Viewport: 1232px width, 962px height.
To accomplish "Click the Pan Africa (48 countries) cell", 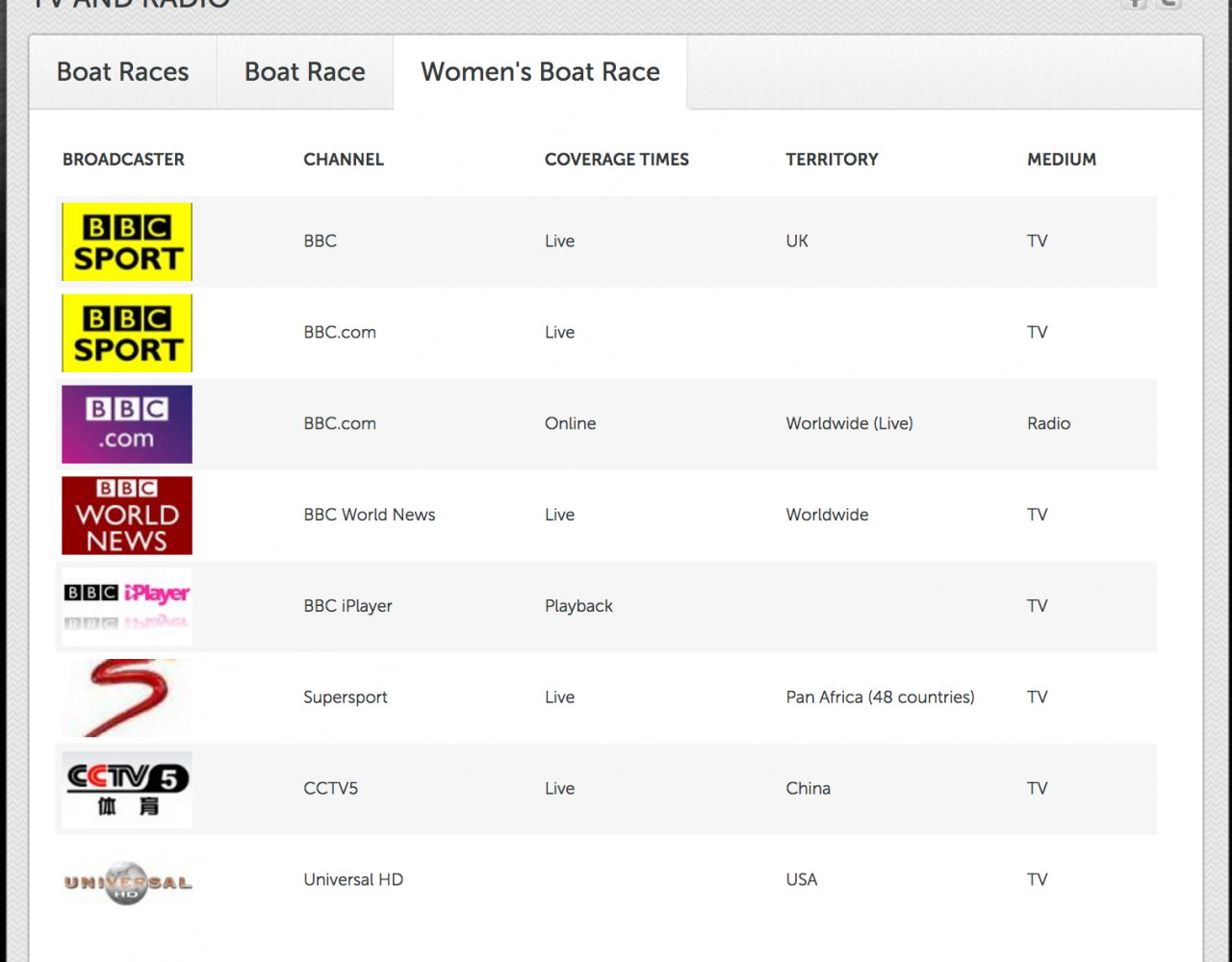I will pos(880,697).
